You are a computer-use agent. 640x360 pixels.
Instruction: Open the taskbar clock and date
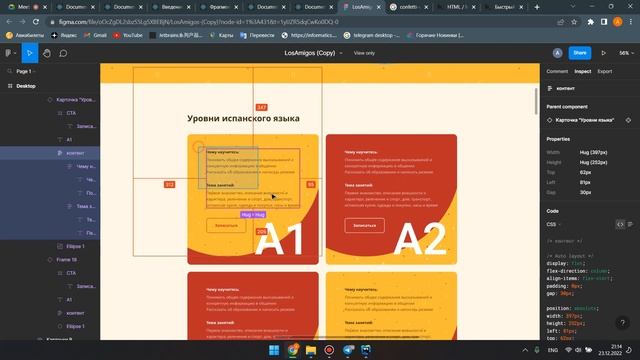(x=610, y=350)
